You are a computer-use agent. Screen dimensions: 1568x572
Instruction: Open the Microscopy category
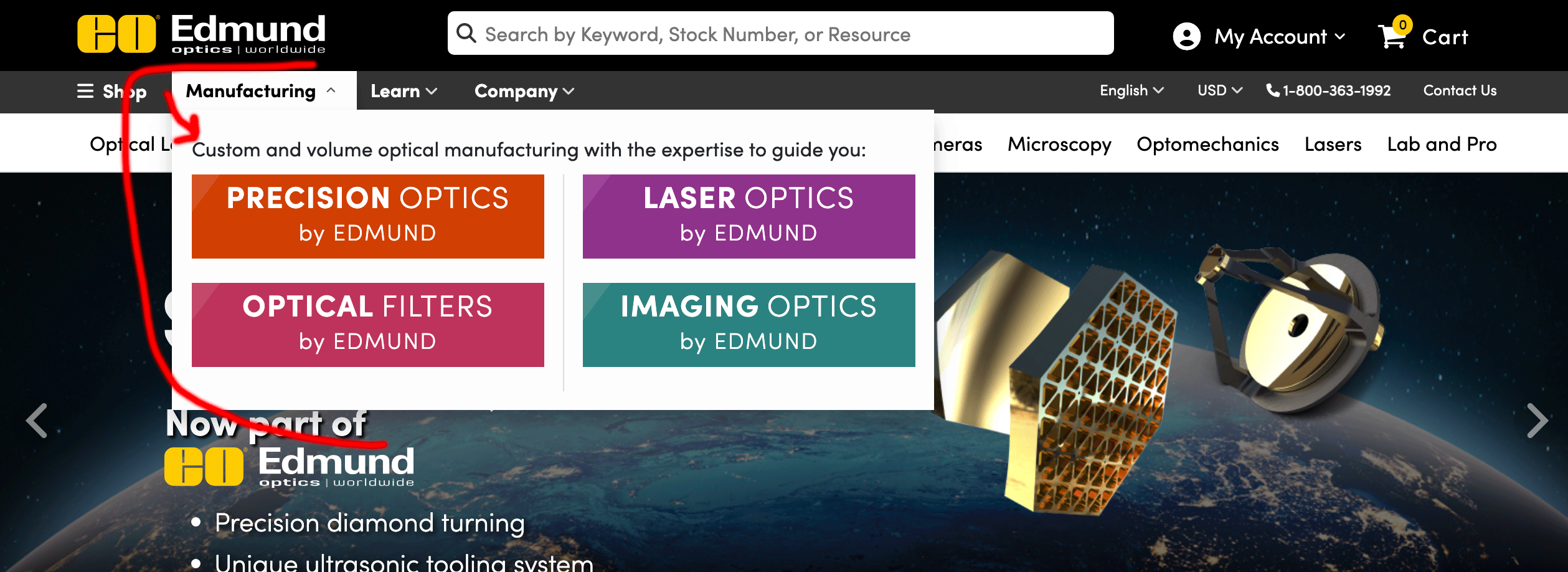point(1059,144)
